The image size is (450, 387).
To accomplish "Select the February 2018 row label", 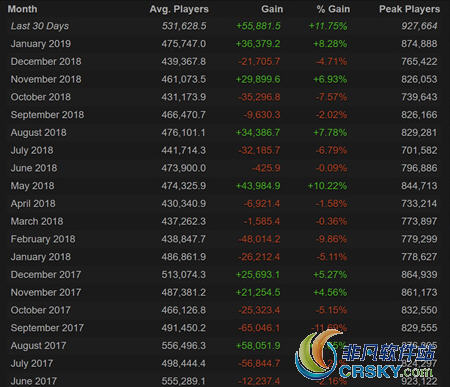I will pos(43,239).
